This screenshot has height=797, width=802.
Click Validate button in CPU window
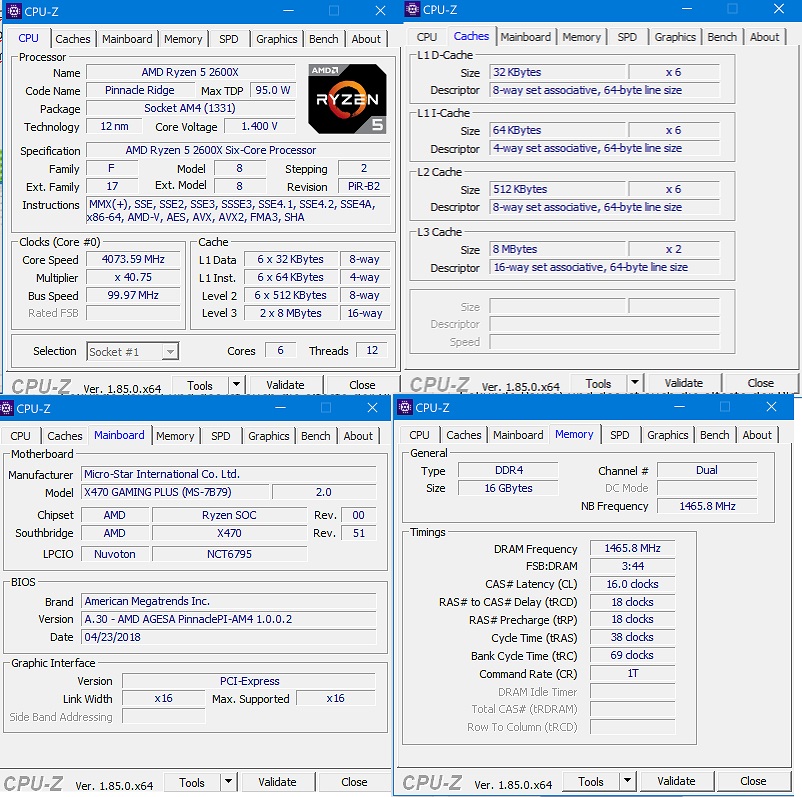click(x=285, y=385)
